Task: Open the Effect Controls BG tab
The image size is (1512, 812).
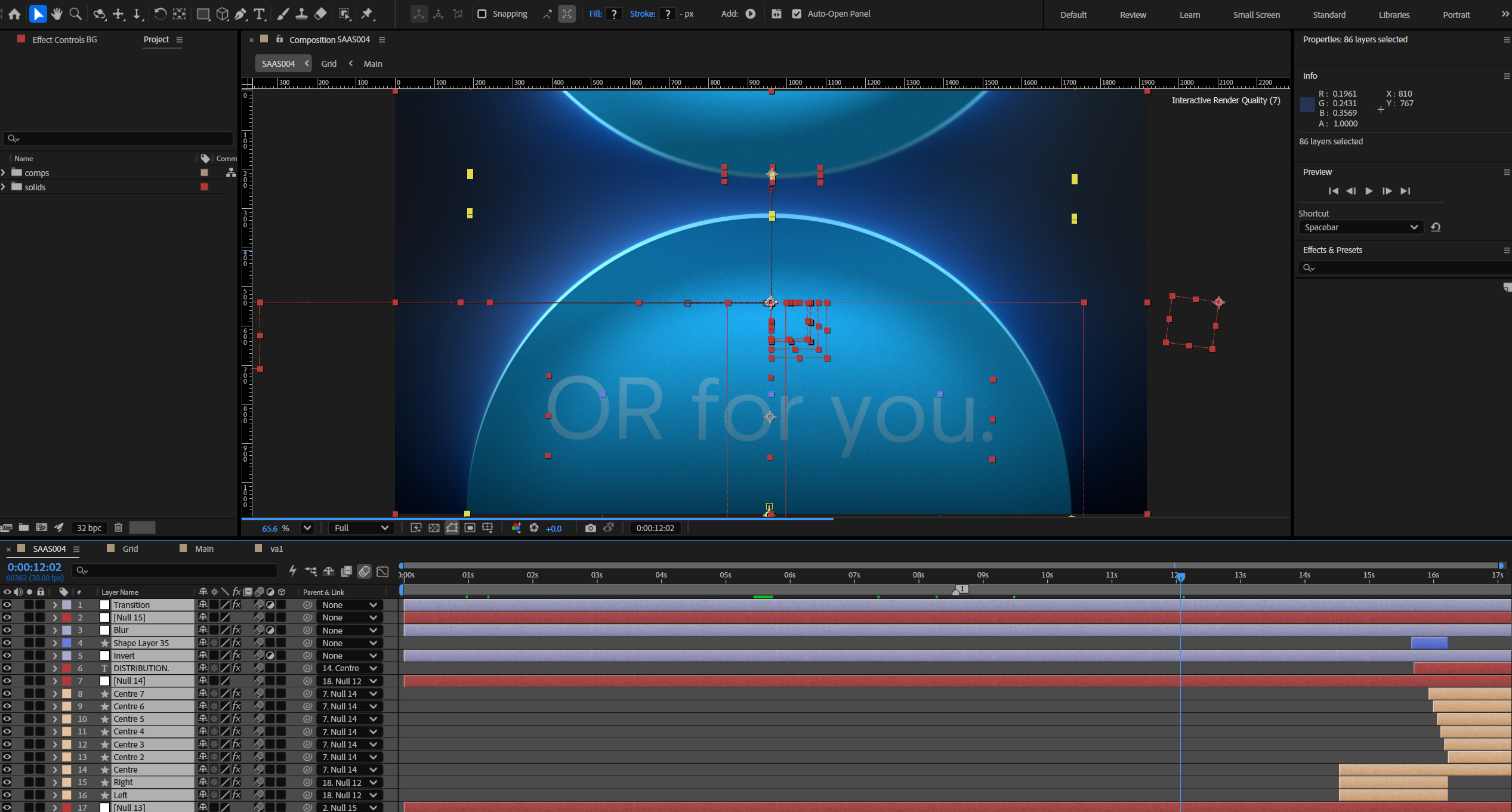Action: pos(64,39)
